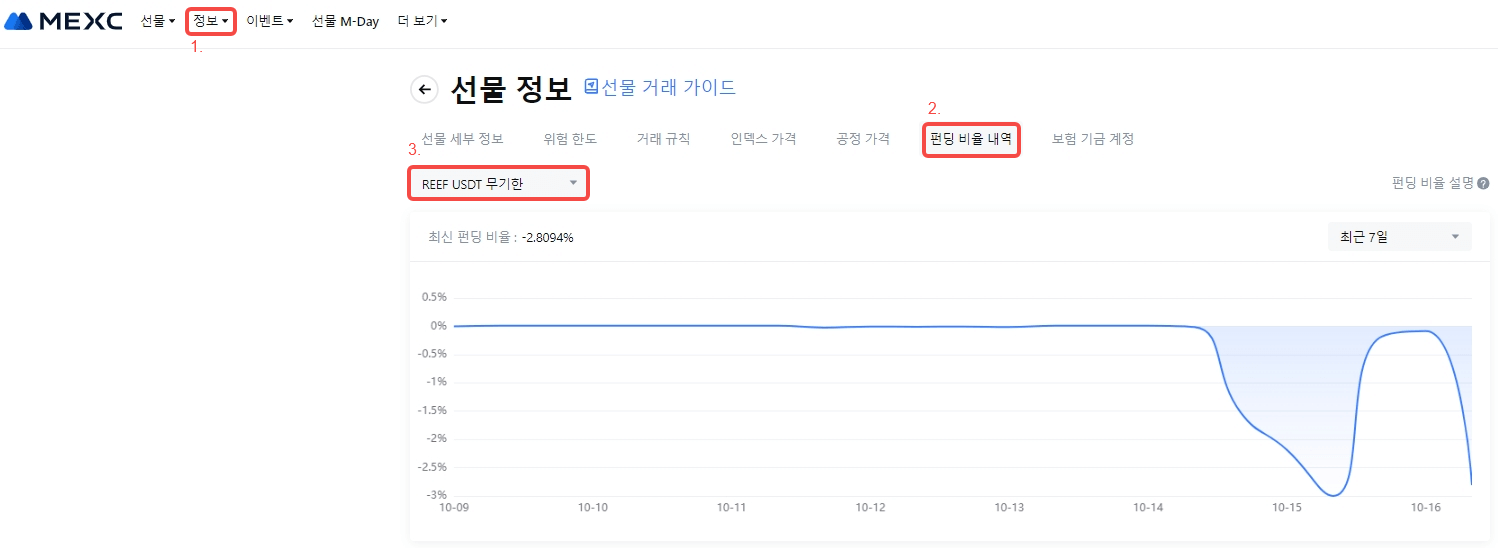Viewport: 1498px width, 548px height.
Task: Open the 더 보기 menu
Action: click(x=422, y=21)
